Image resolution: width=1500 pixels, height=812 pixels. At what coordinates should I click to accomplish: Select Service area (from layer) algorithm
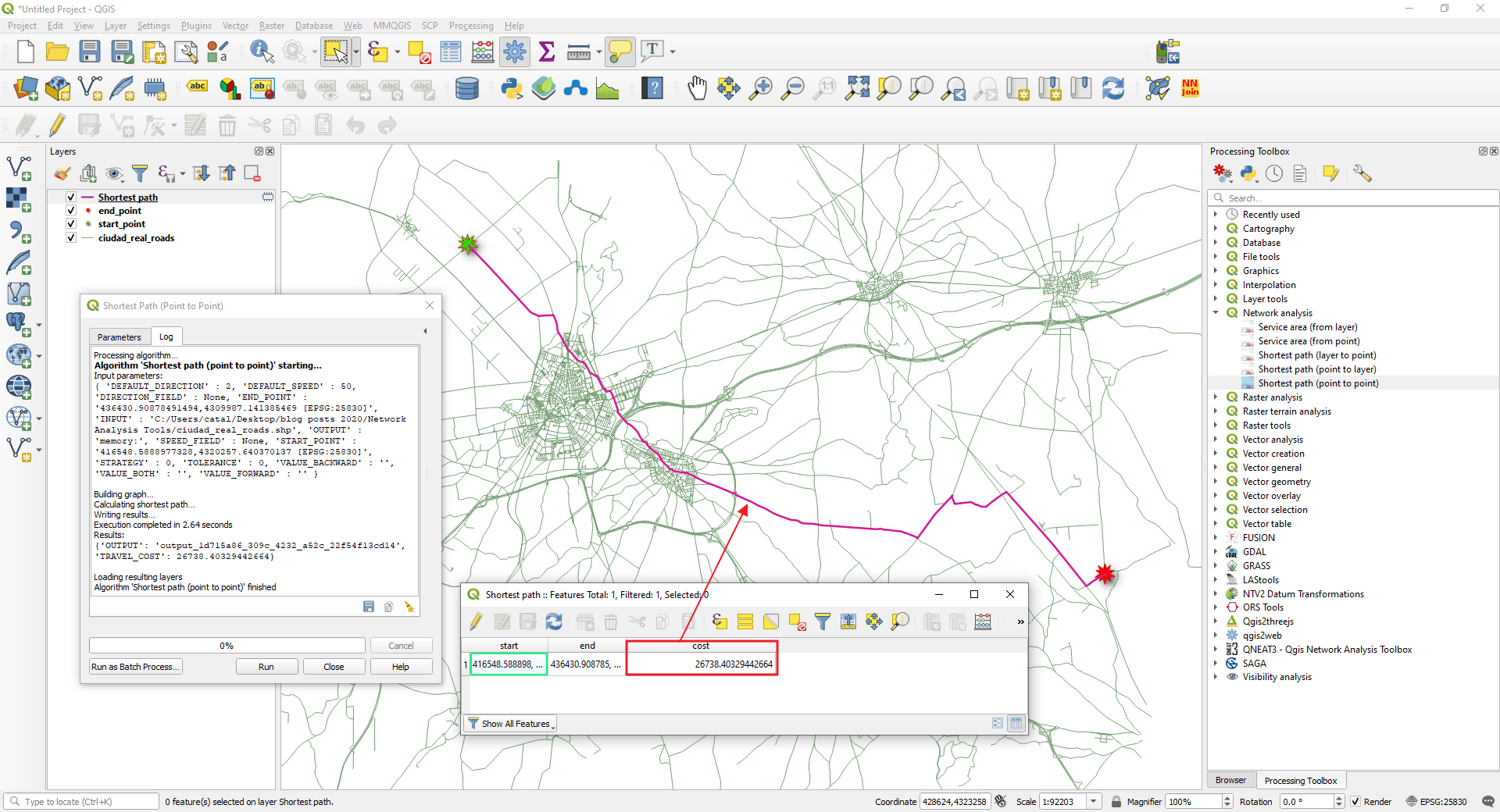click(1307, 327)
